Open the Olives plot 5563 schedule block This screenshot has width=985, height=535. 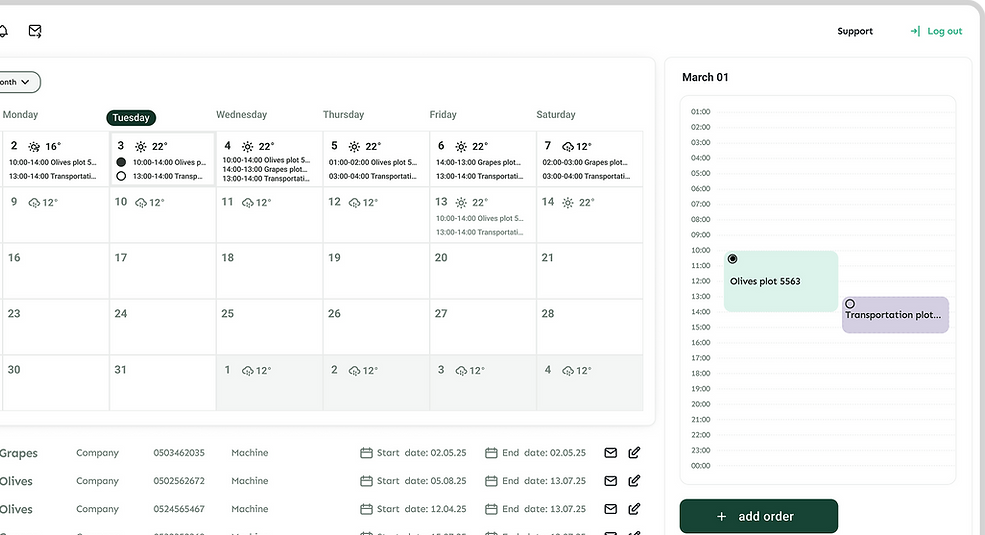coord(781,281)
